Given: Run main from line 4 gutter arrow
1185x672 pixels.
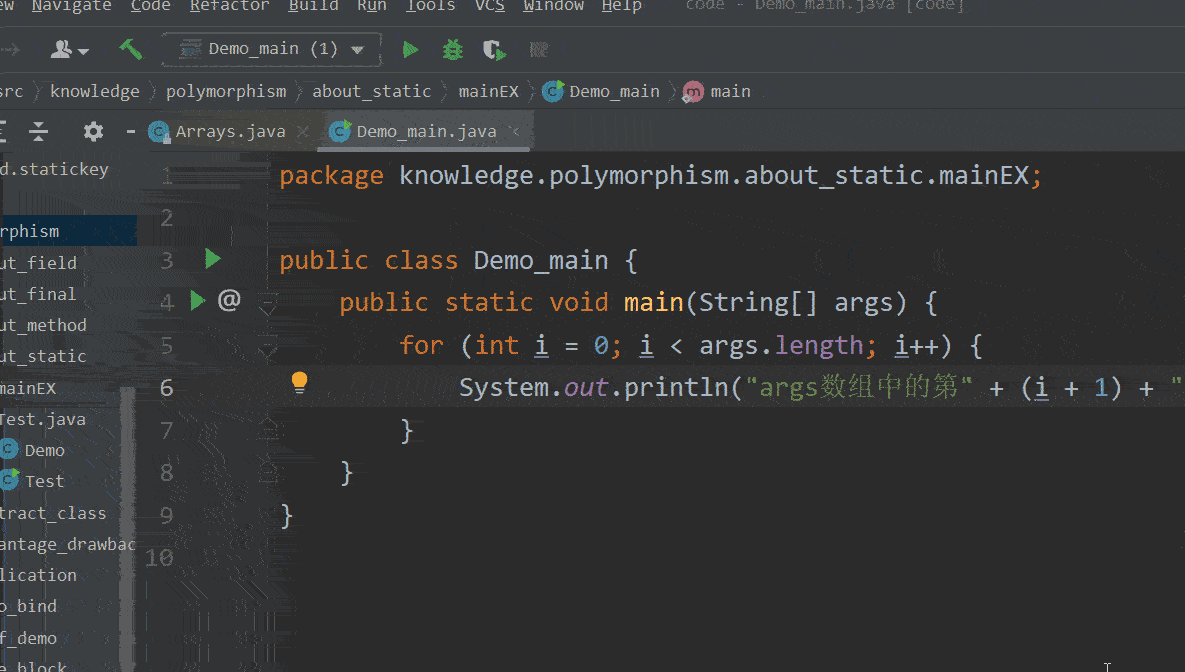Looking at the screenshot, I should tap(197, 301).
